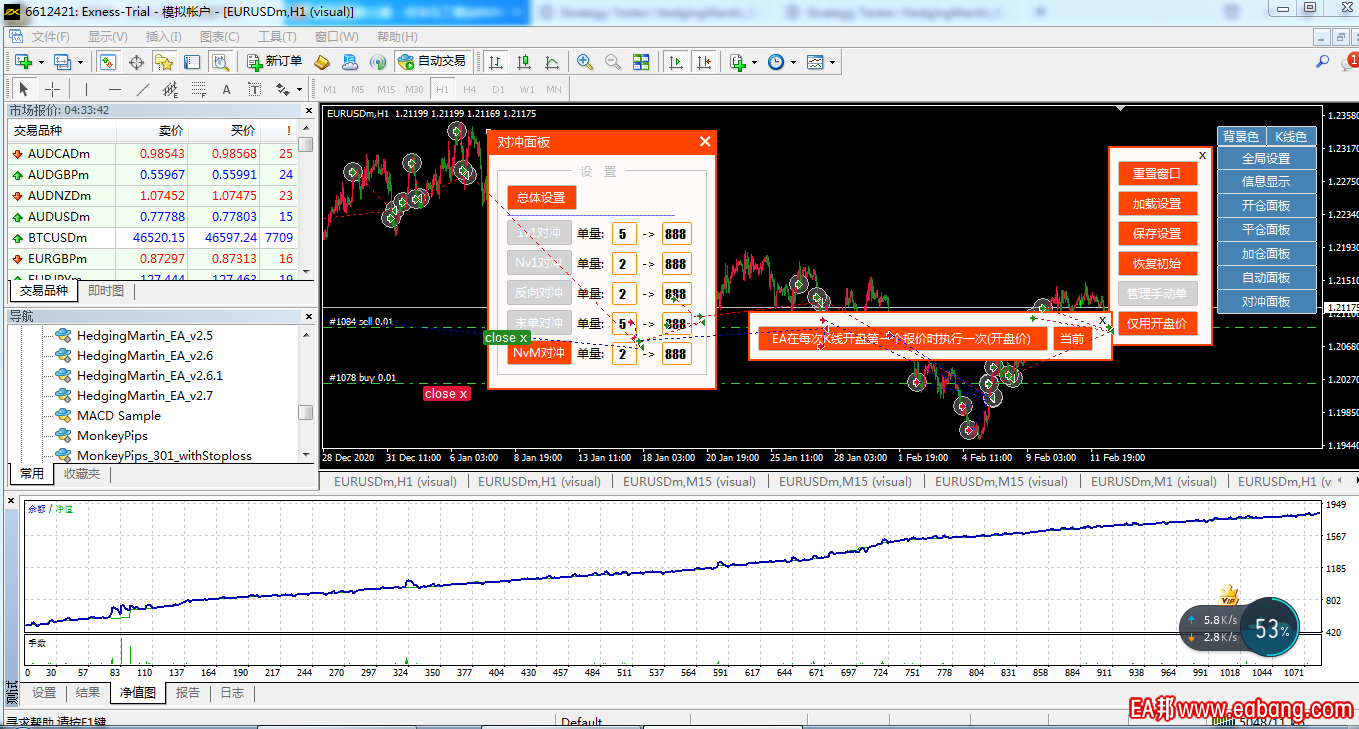Click the 新订单 new order button

[x=273, y=62]
